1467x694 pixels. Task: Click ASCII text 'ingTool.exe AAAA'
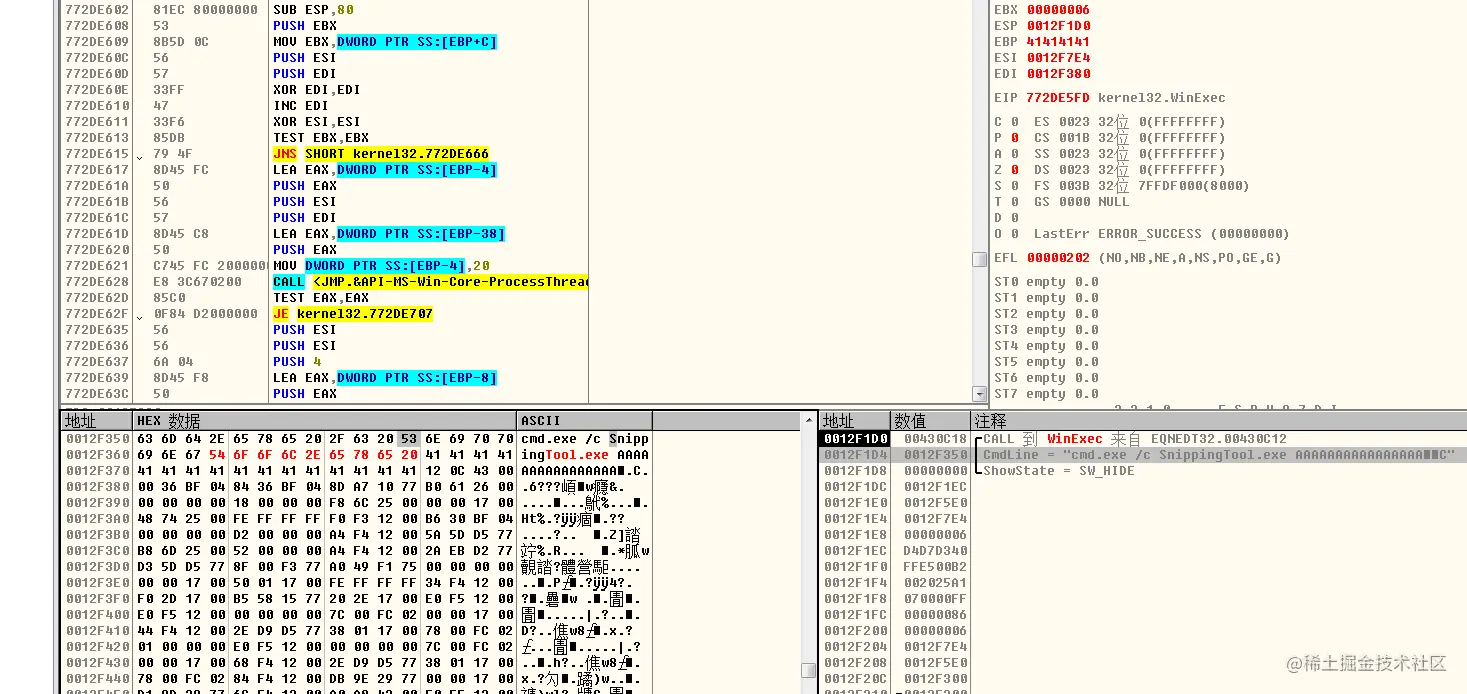tap(585, 455)
